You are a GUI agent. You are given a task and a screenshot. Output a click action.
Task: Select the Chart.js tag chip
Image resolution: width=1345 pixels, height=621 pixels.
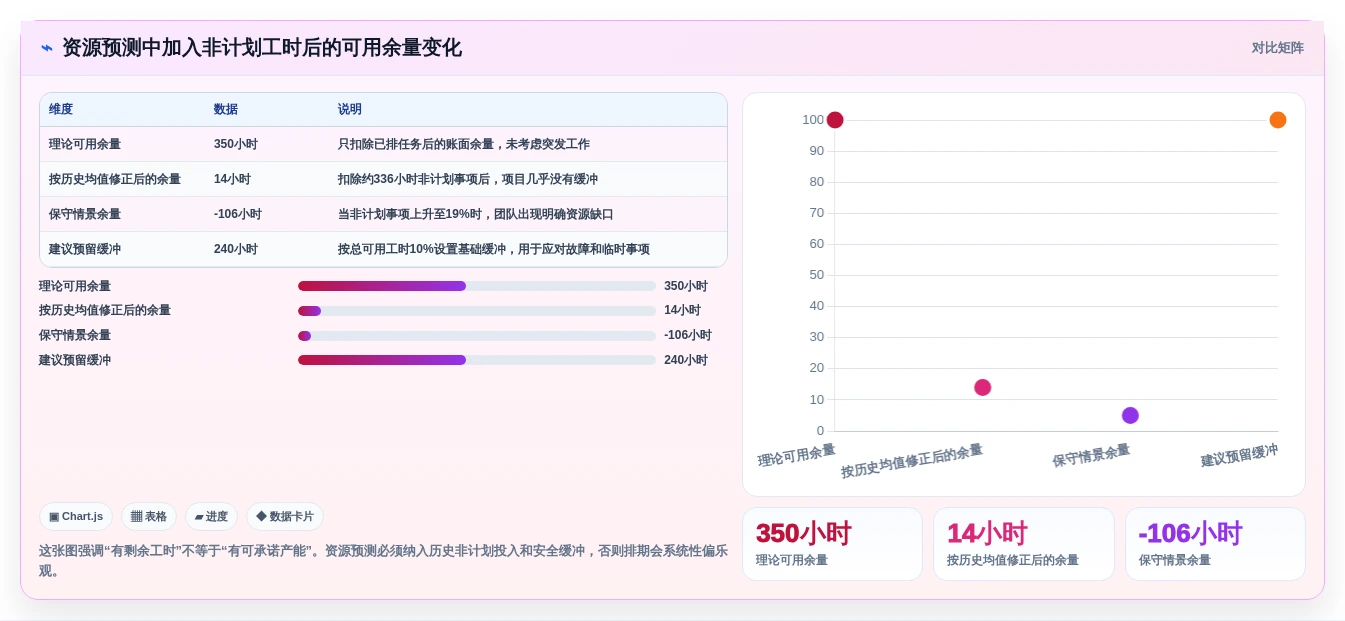pyautogui.click(x=76, y=517)
